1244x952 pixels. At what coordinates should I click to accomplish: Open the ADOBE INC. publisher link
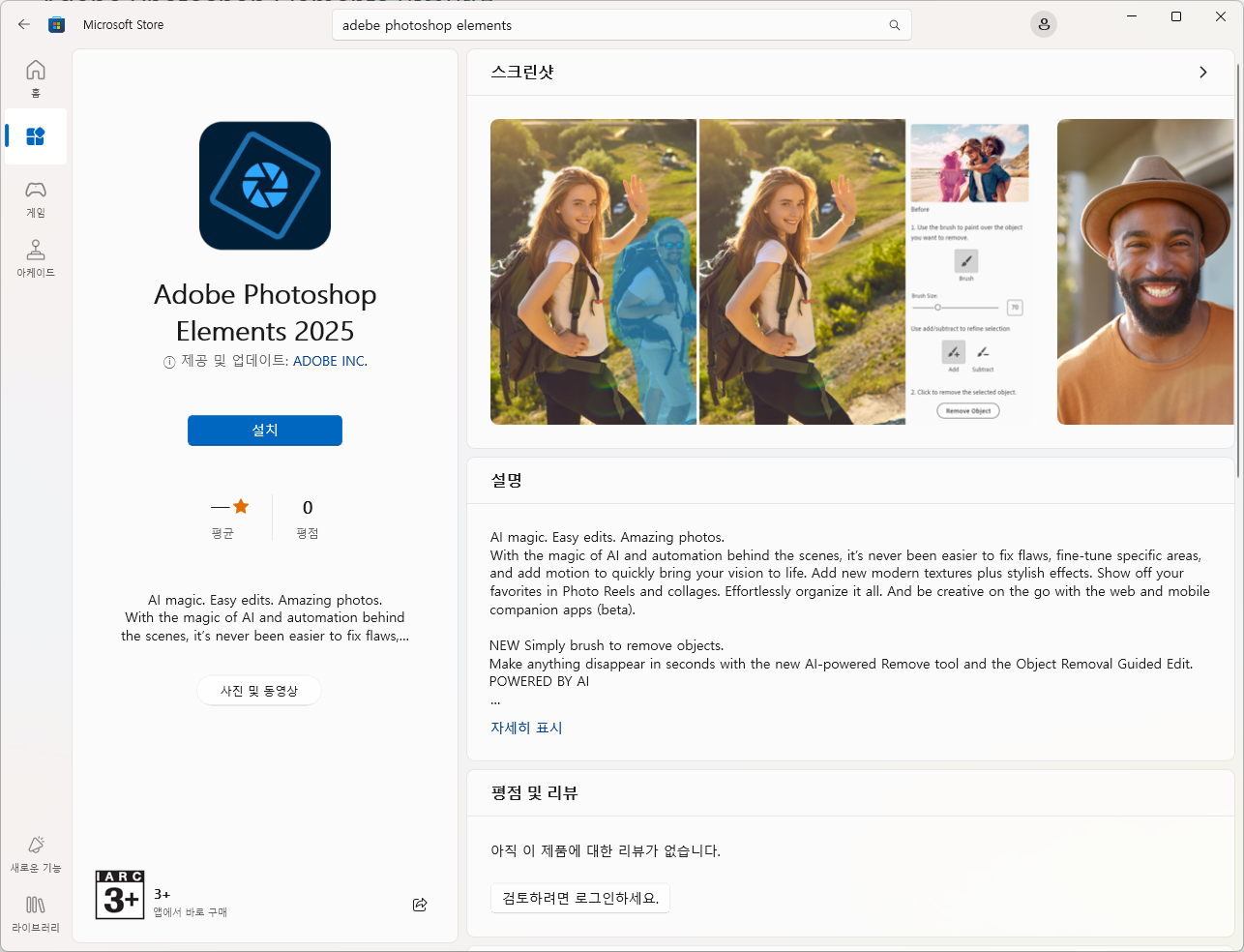click(330, 361)
